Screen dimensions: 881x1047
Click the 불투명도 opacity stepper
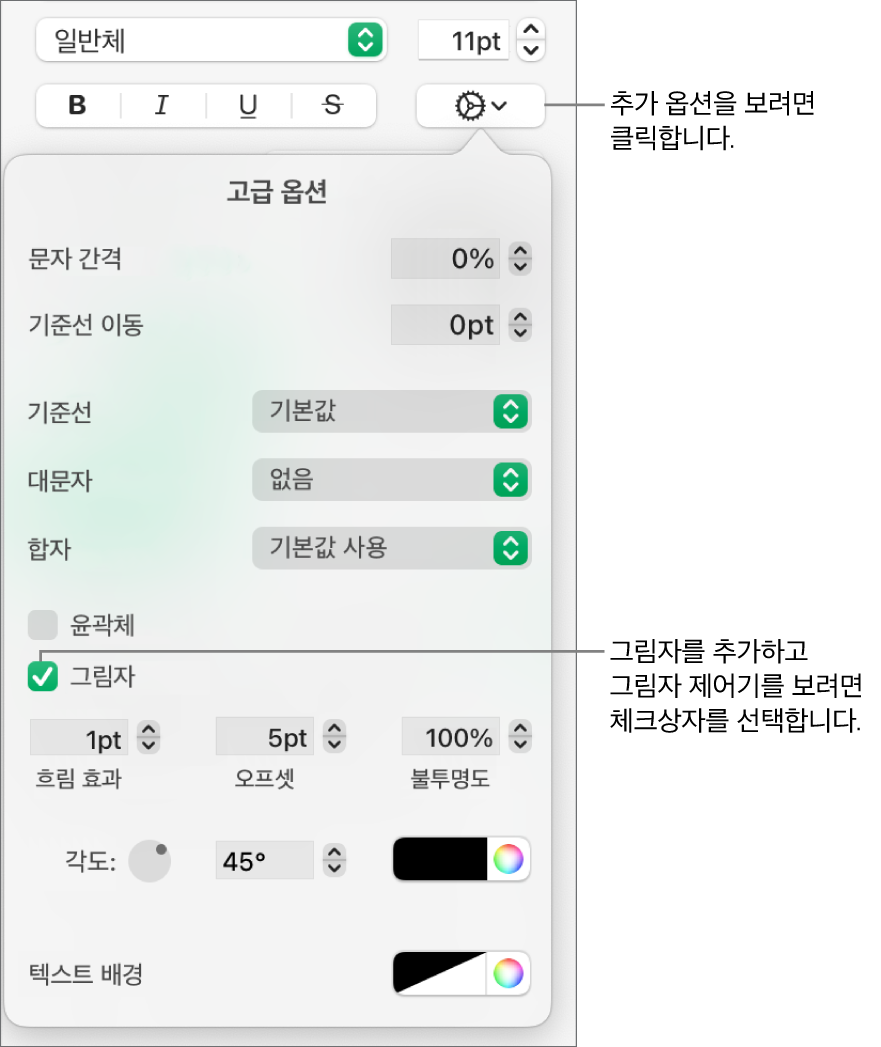pos(520,739)
